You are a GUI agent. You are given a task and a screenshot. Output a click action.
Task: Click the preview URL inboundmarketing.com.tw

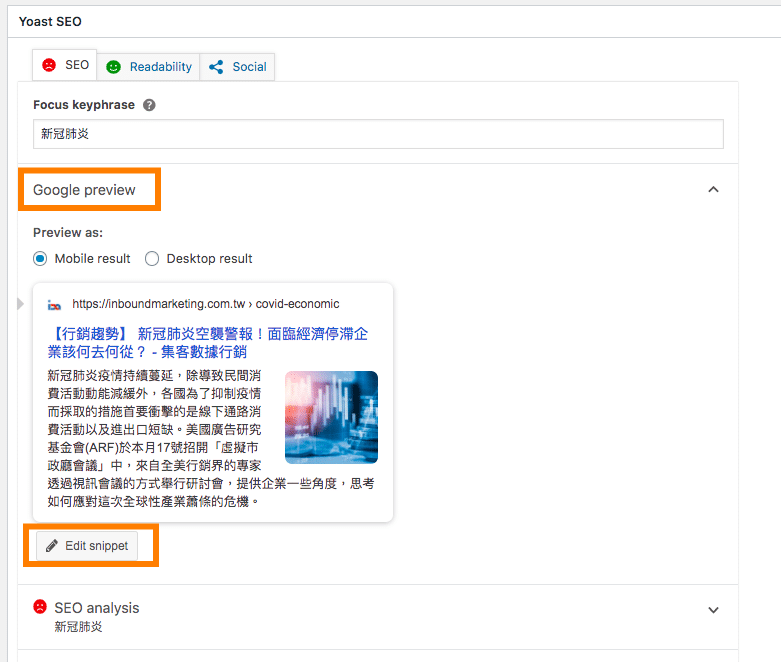pyautogui.click(x=206, y=304)
